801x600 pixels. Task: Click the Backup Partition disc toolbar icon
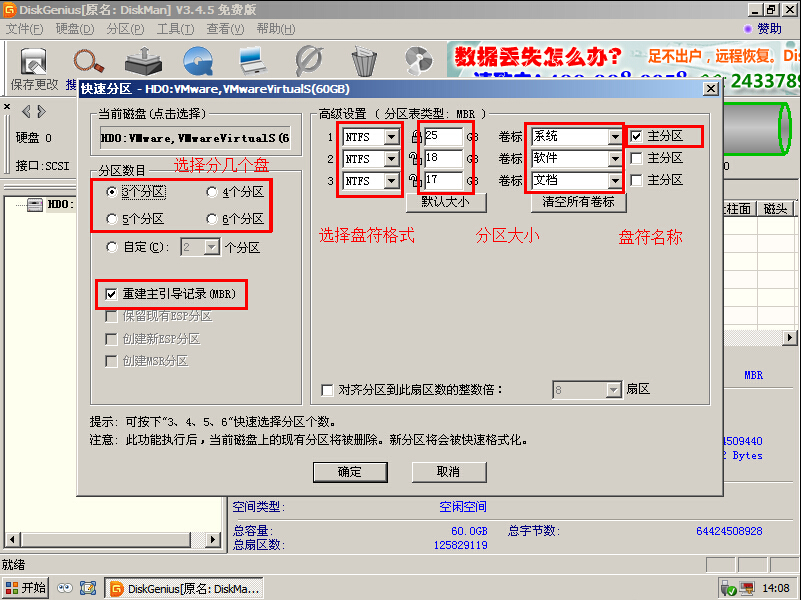click(x=419, y=61)
